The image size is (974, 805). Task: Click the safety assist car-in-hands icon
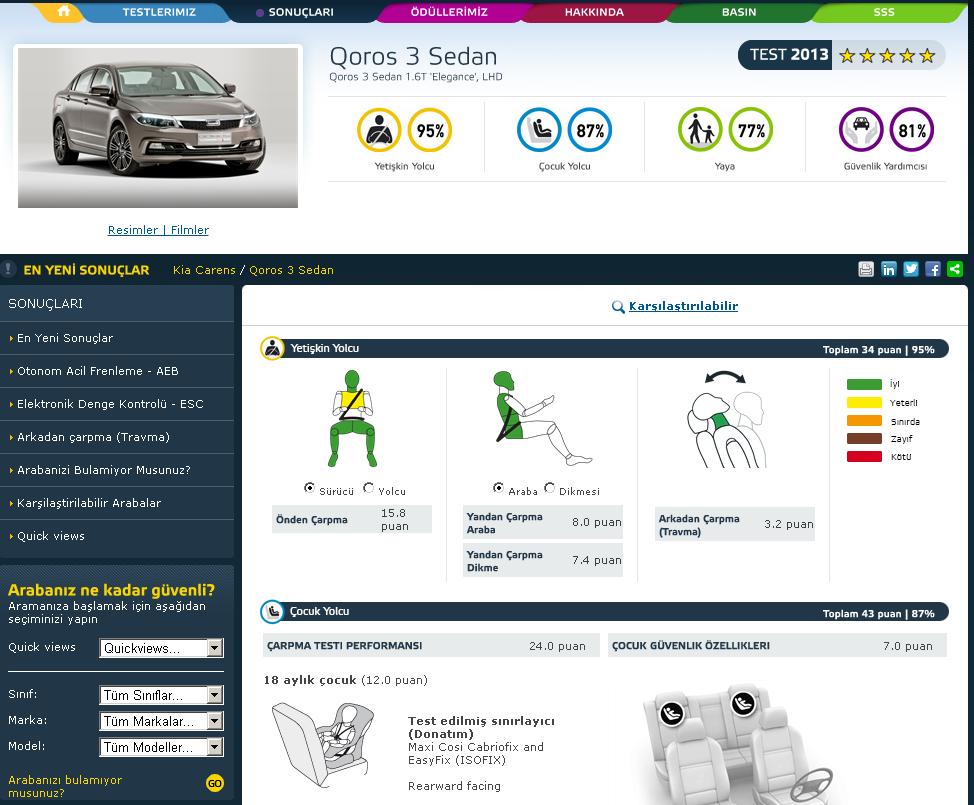(861, 130)
